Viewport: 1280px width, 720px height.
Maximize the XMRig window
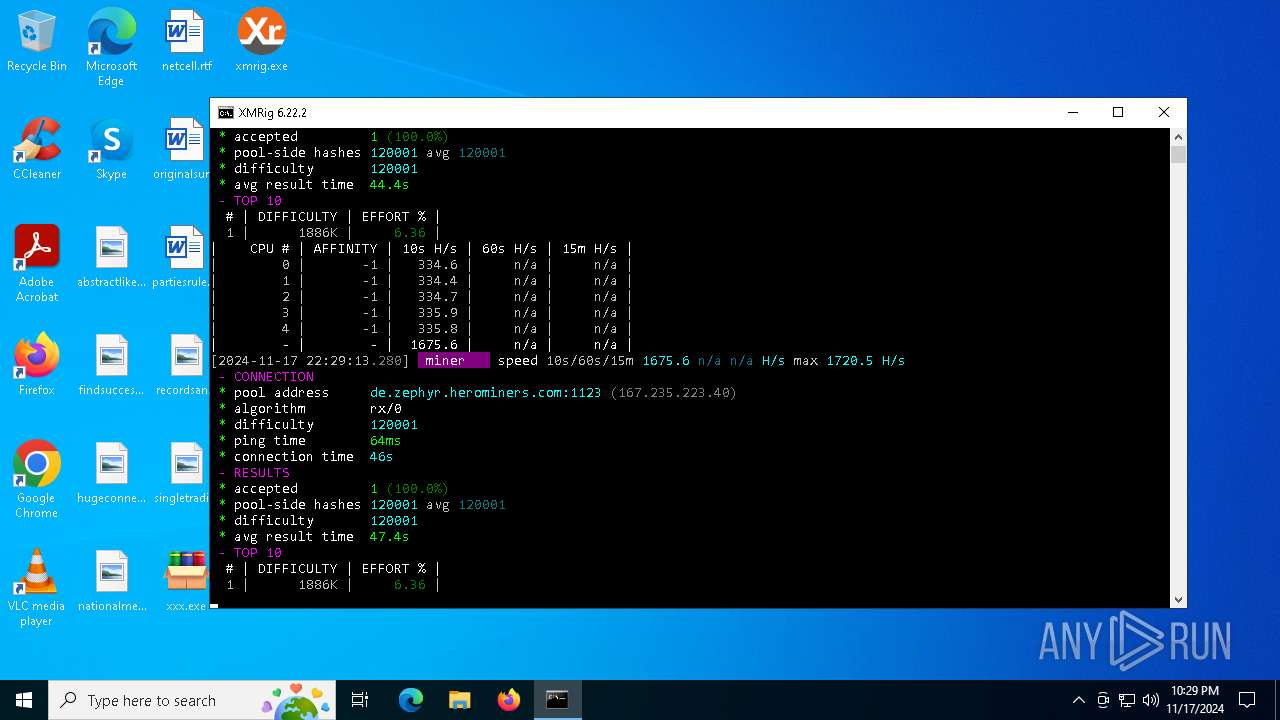1118,113
